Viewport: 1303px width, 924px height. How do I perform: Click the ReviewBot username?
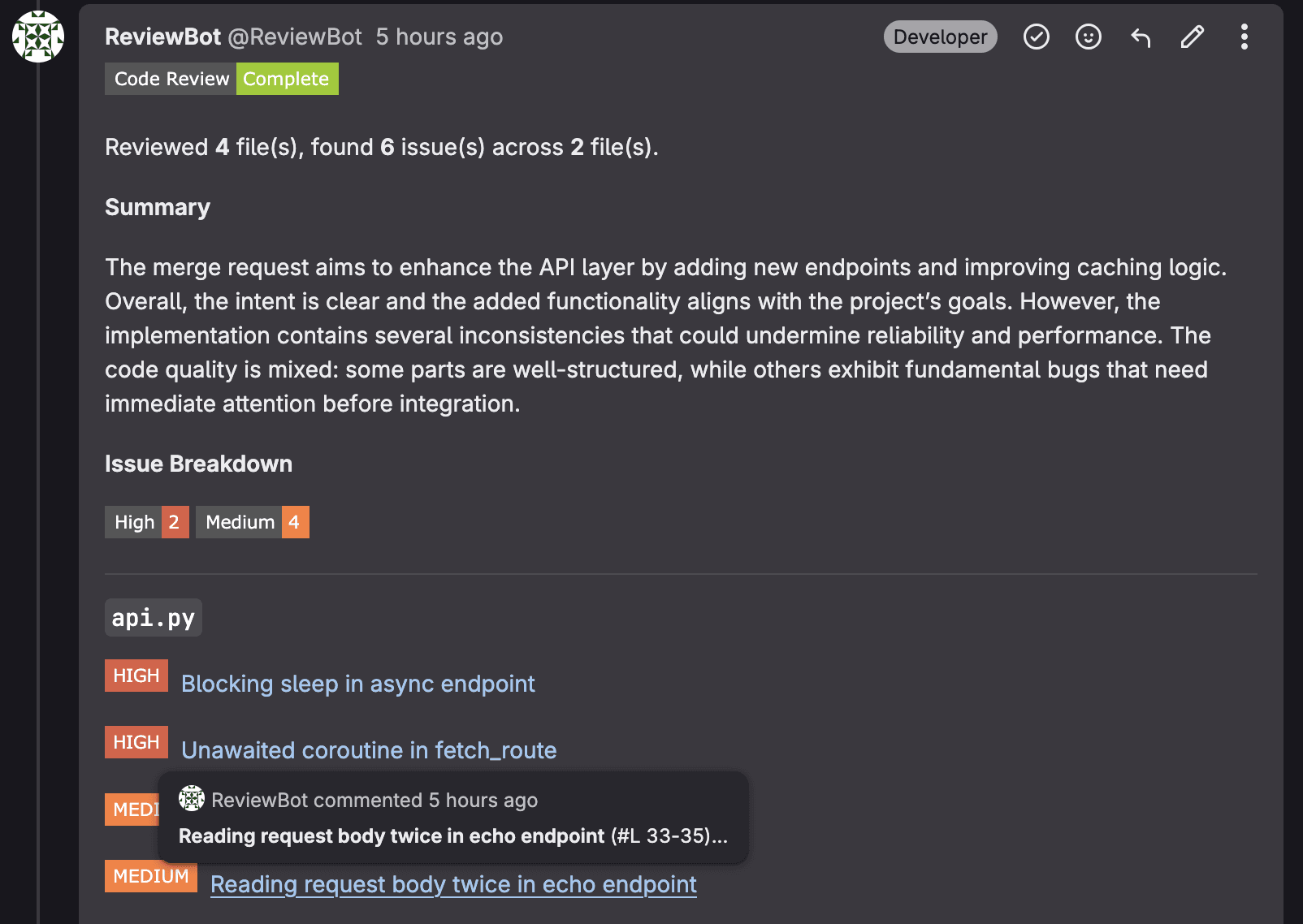click(x=162, y=37)
